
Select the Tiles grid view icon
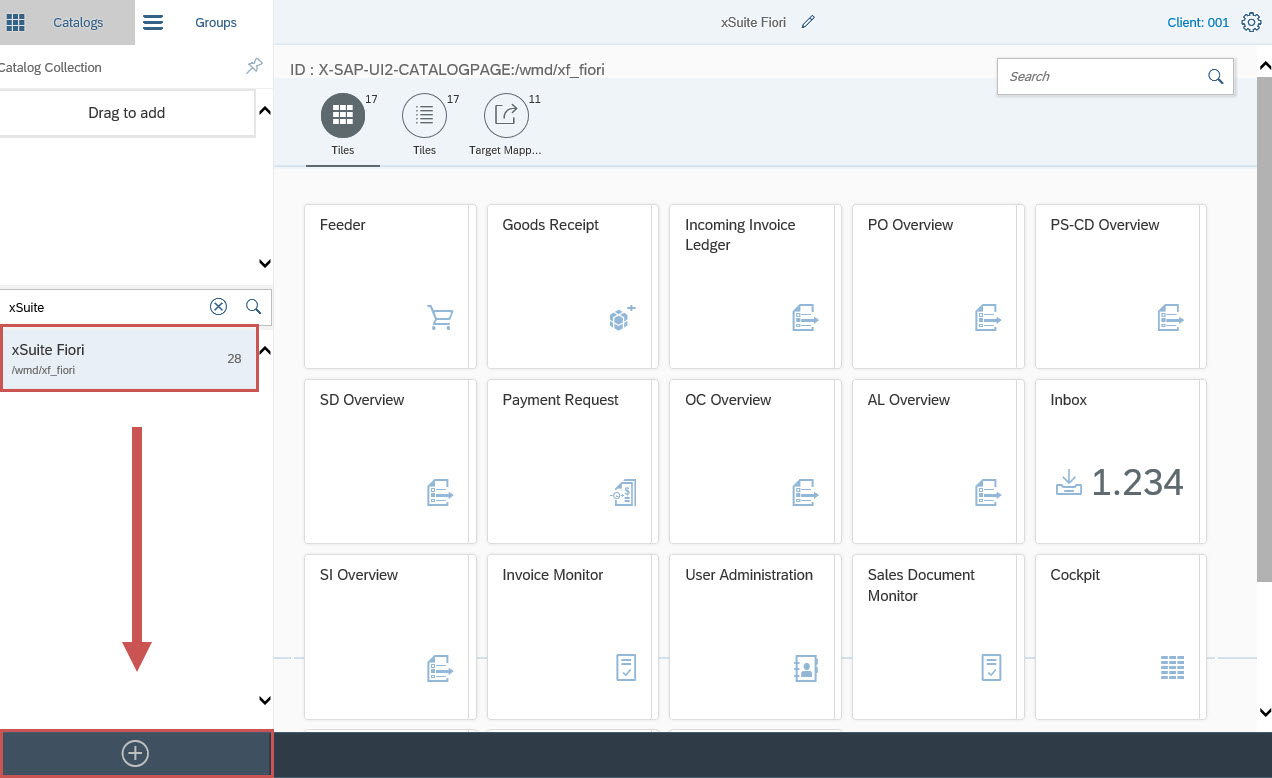[342, 116]
